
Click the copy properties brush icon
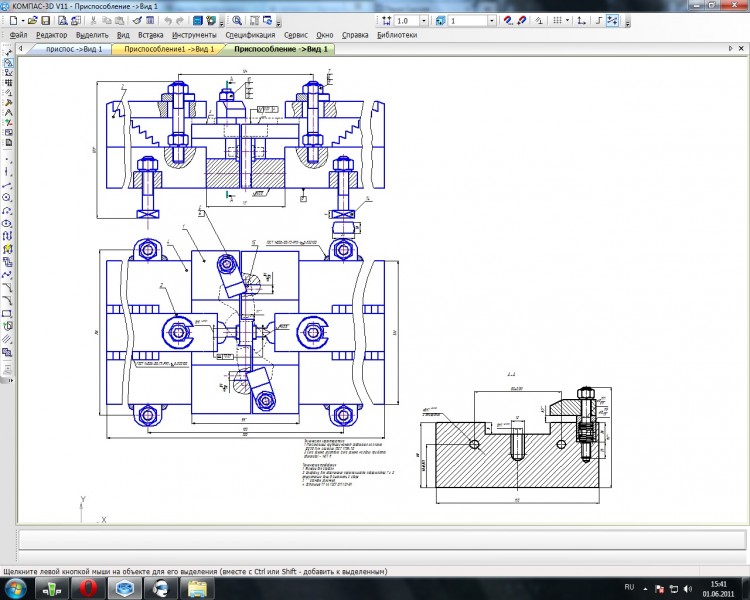pyautogui.click(x=137, y=21)
